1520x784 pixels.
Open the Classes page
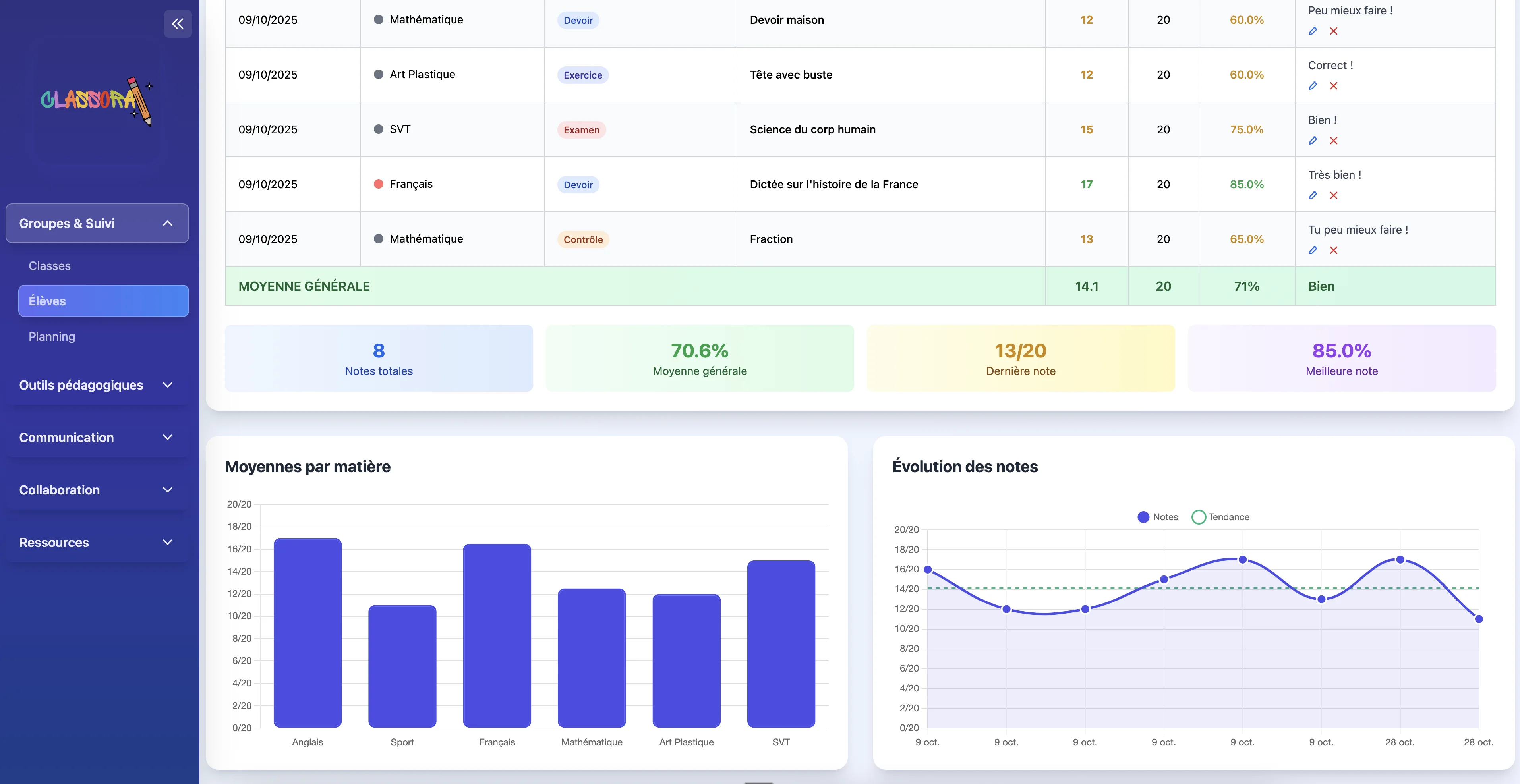(50, 266)
